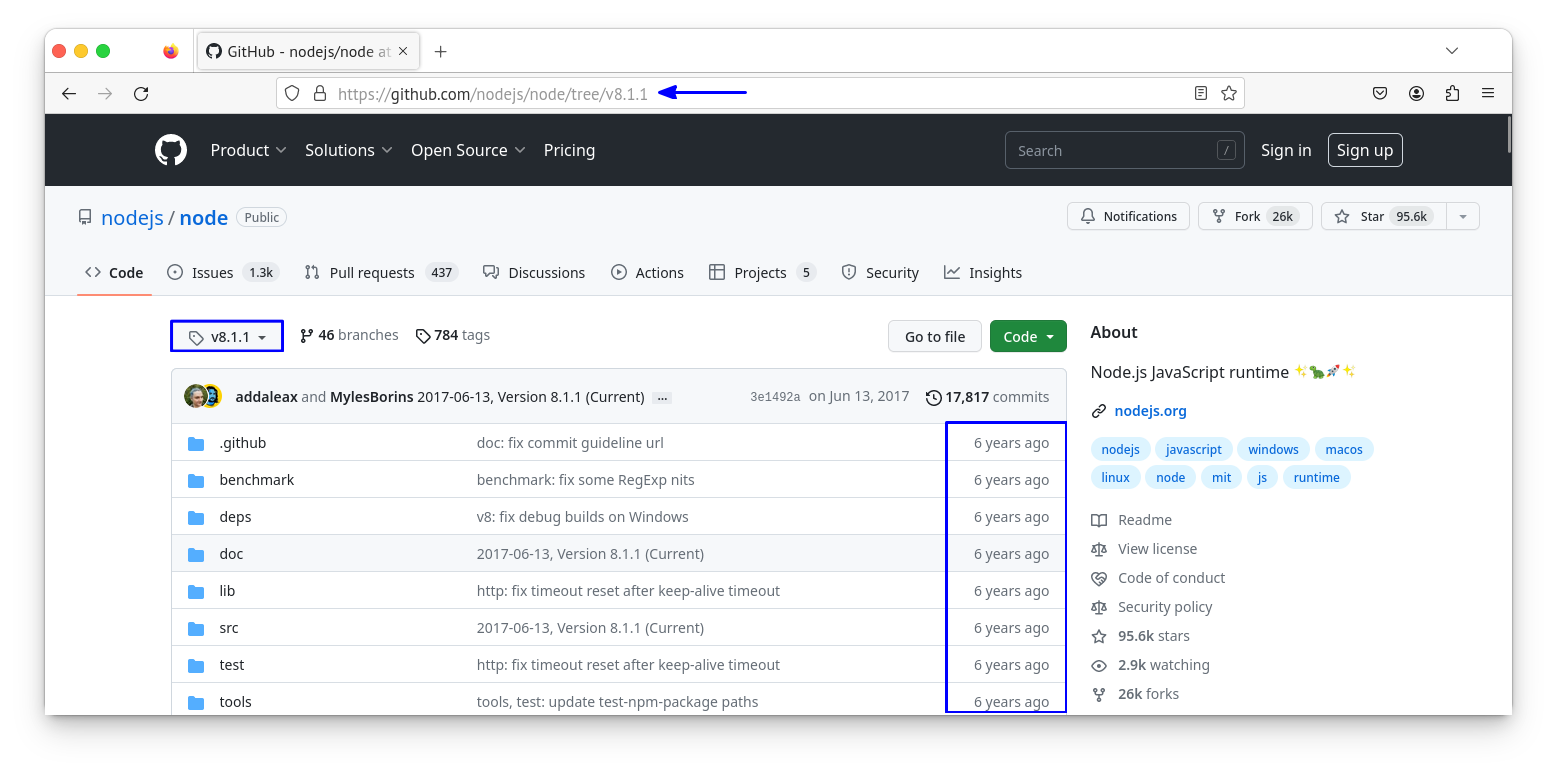This screenshot has height=776, width=1557.
Task: Select the Code tab
Action: click(x=114, y=272)
